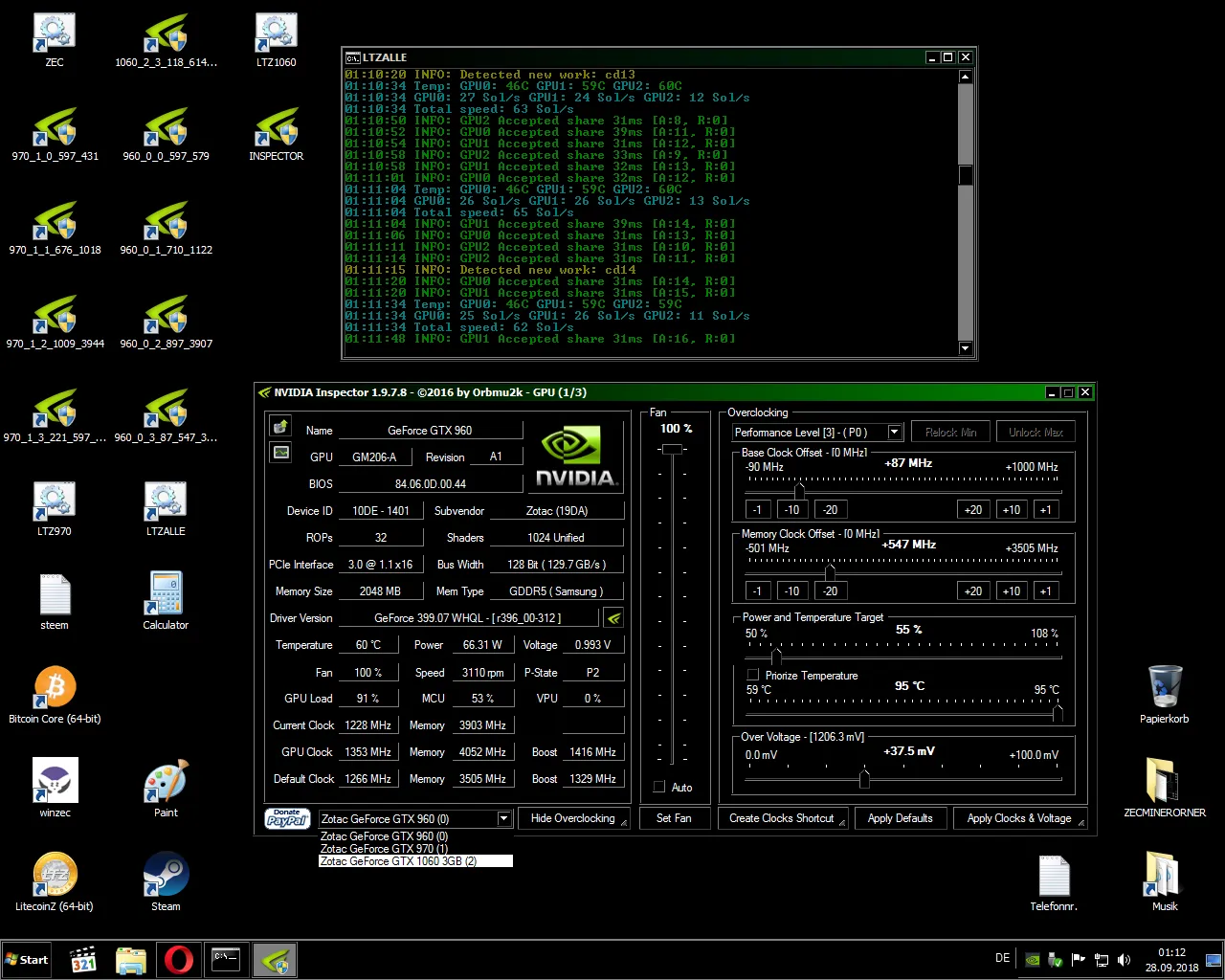Open the LTZ970 batch shortcut
This screenshot has height=980, width=1225.
[55, 510]
